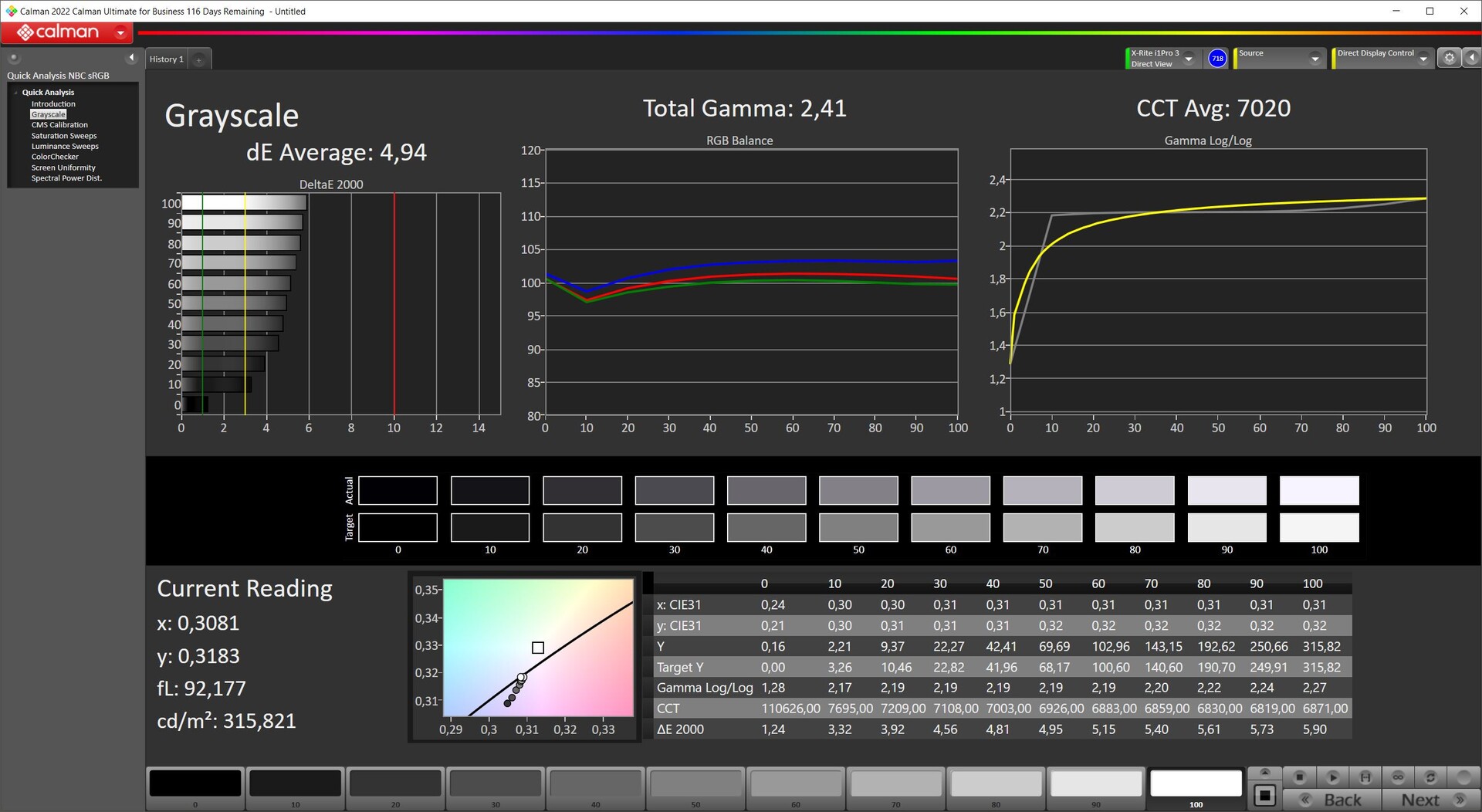Add a new history tab with the plus icon

198,59
